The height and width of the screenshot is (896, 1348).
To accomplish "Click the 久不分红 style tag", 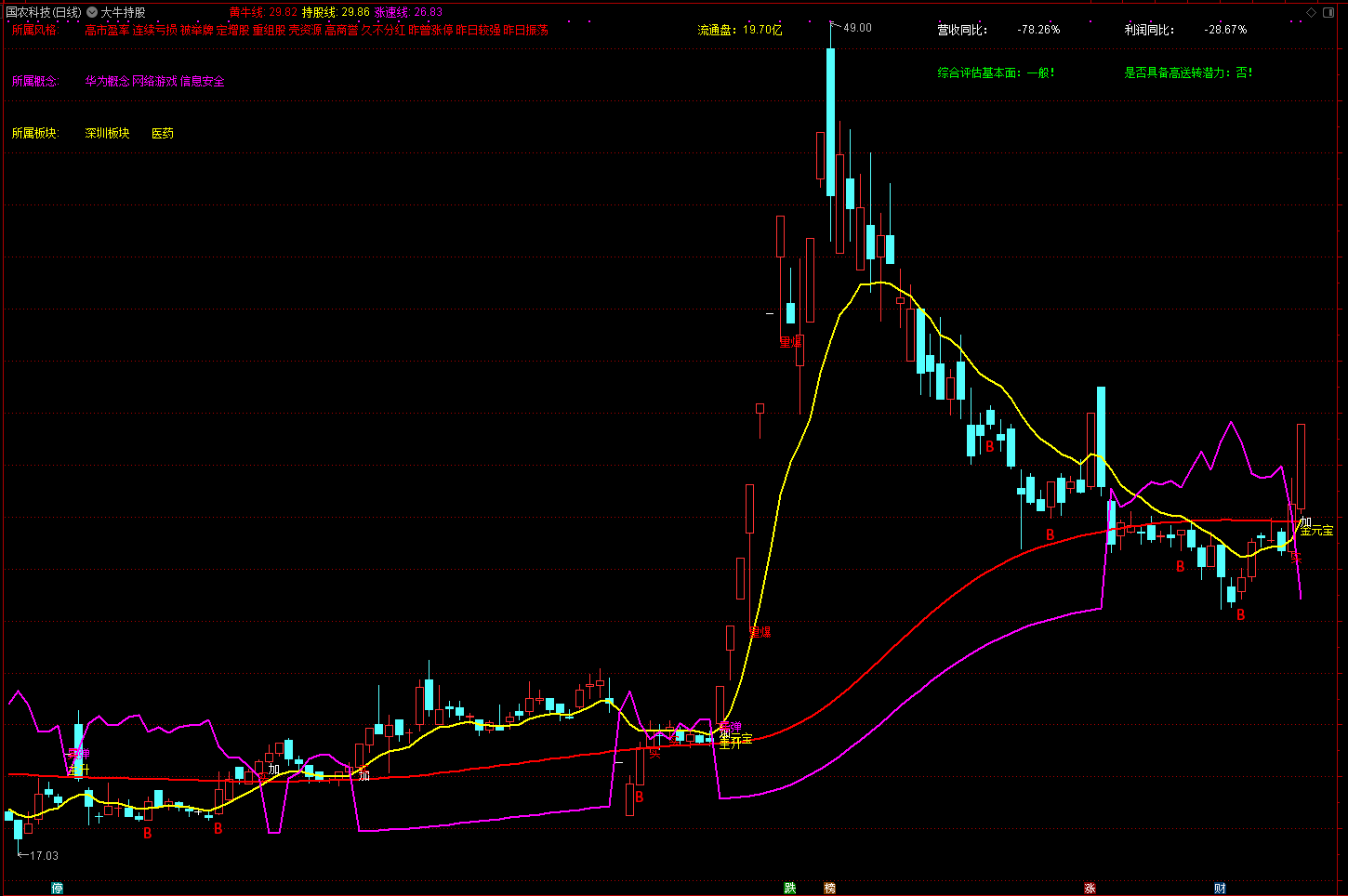I will point(383,30).
